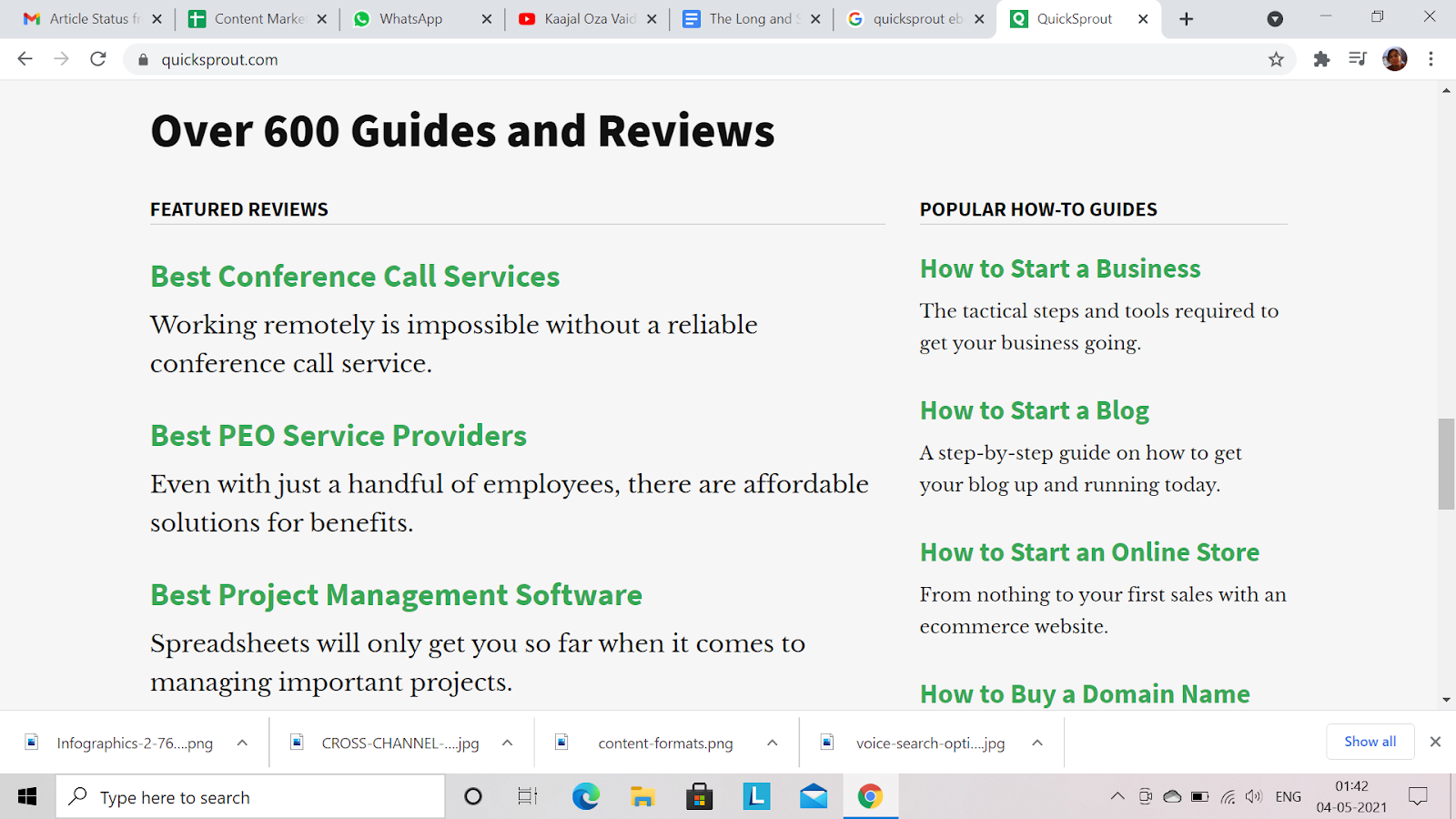Image resolution: width=1456 pixels, height=819 pixels.
Task: Open the Windows Start menu
Action: [27, 797]
